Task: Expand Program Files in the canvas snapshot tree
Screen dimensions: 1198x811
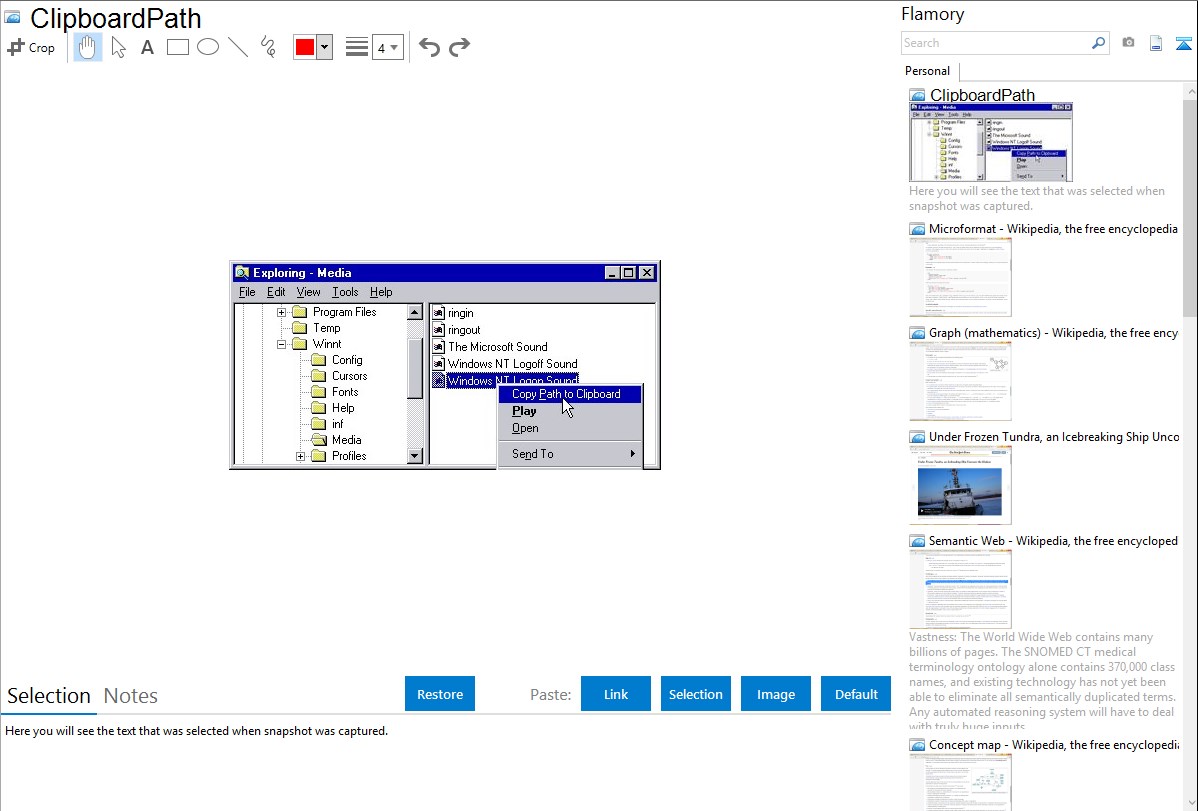Action: [281, 312]
